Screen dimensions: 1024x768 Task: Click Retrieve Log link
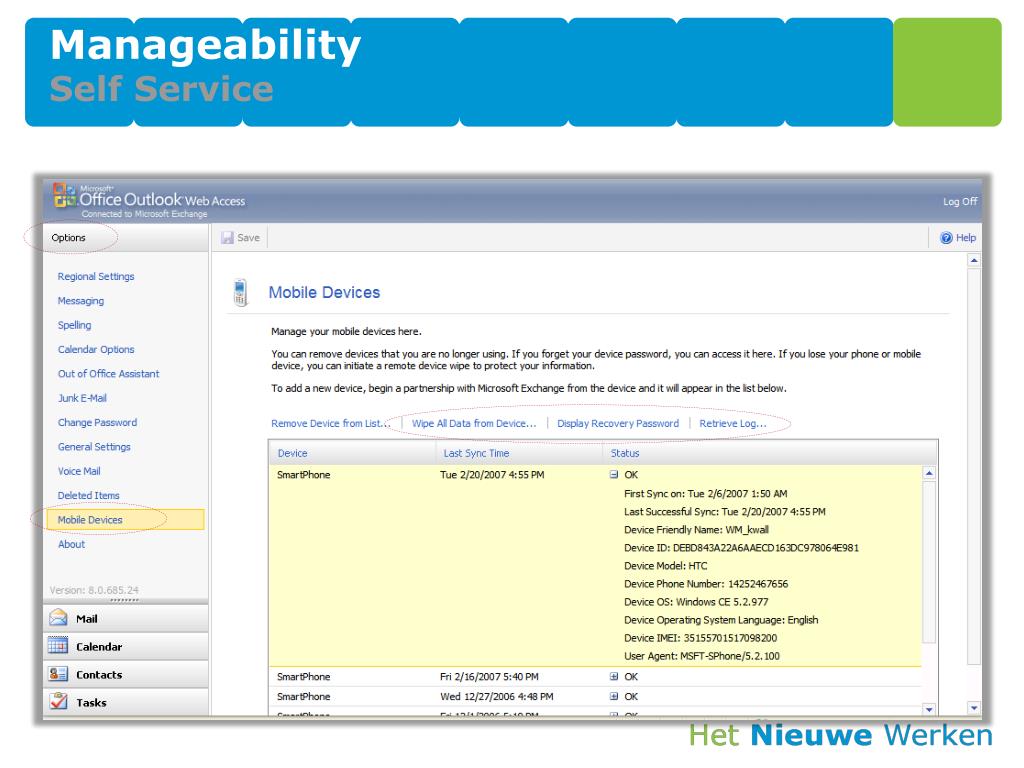tap(733, 423)
